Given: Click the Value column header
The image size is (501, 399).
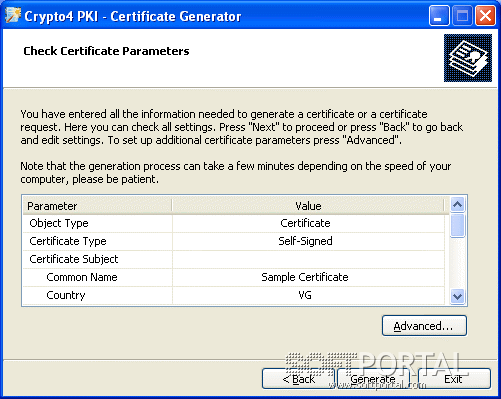Looking at the screenshot, I should [x=308, y=206].
